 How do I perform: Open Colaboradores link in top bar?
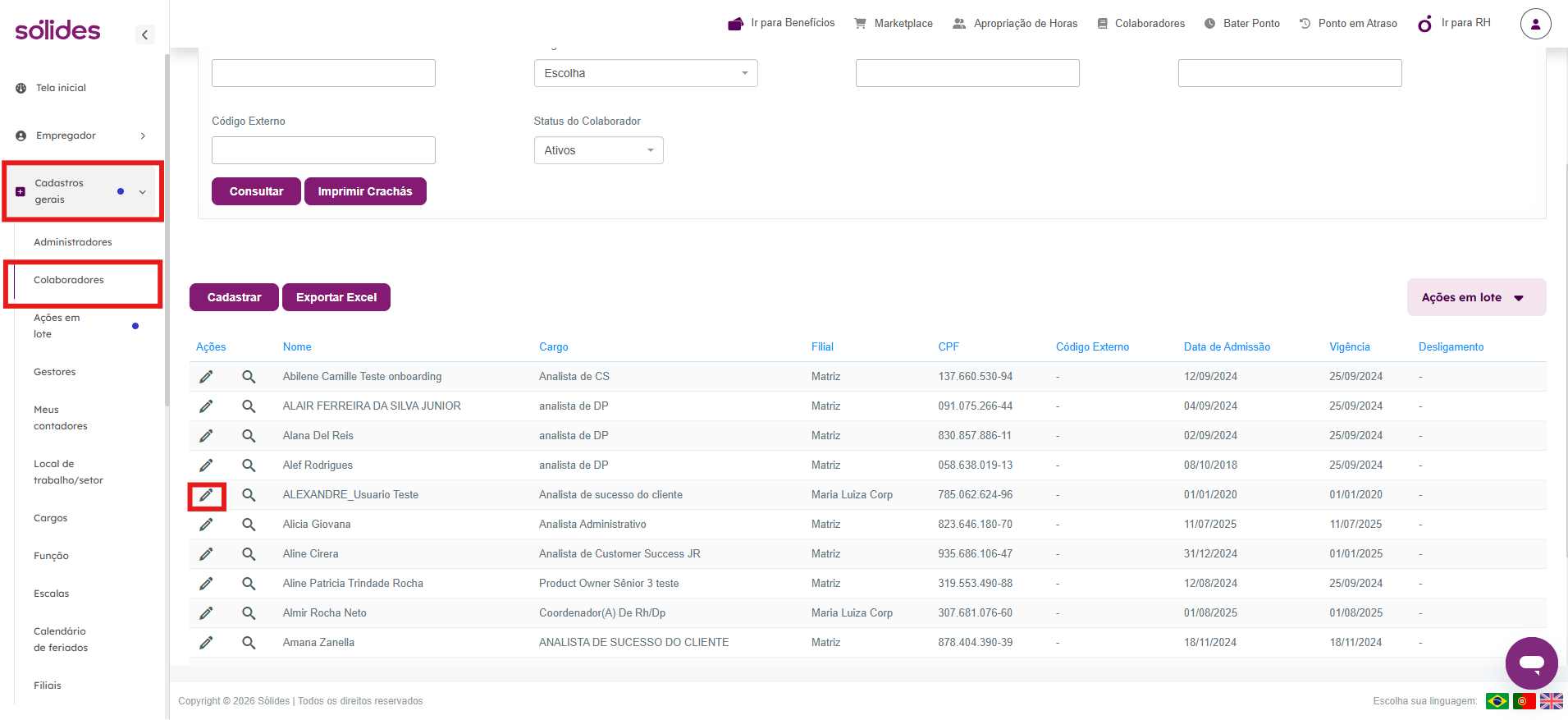[1141, 23]
